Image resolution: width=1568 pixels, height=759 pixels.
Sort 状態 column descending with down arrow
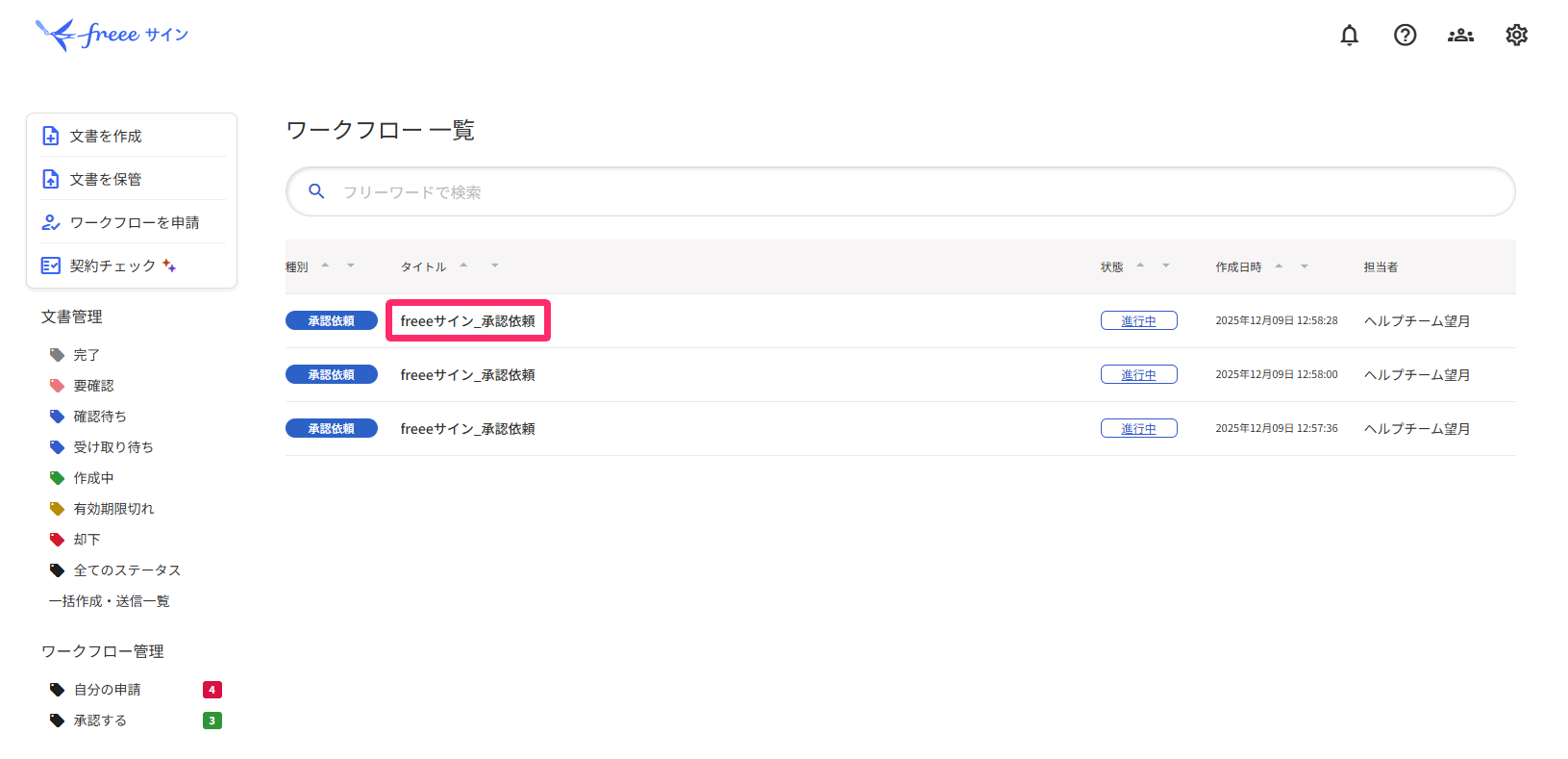click(1166, 266)
